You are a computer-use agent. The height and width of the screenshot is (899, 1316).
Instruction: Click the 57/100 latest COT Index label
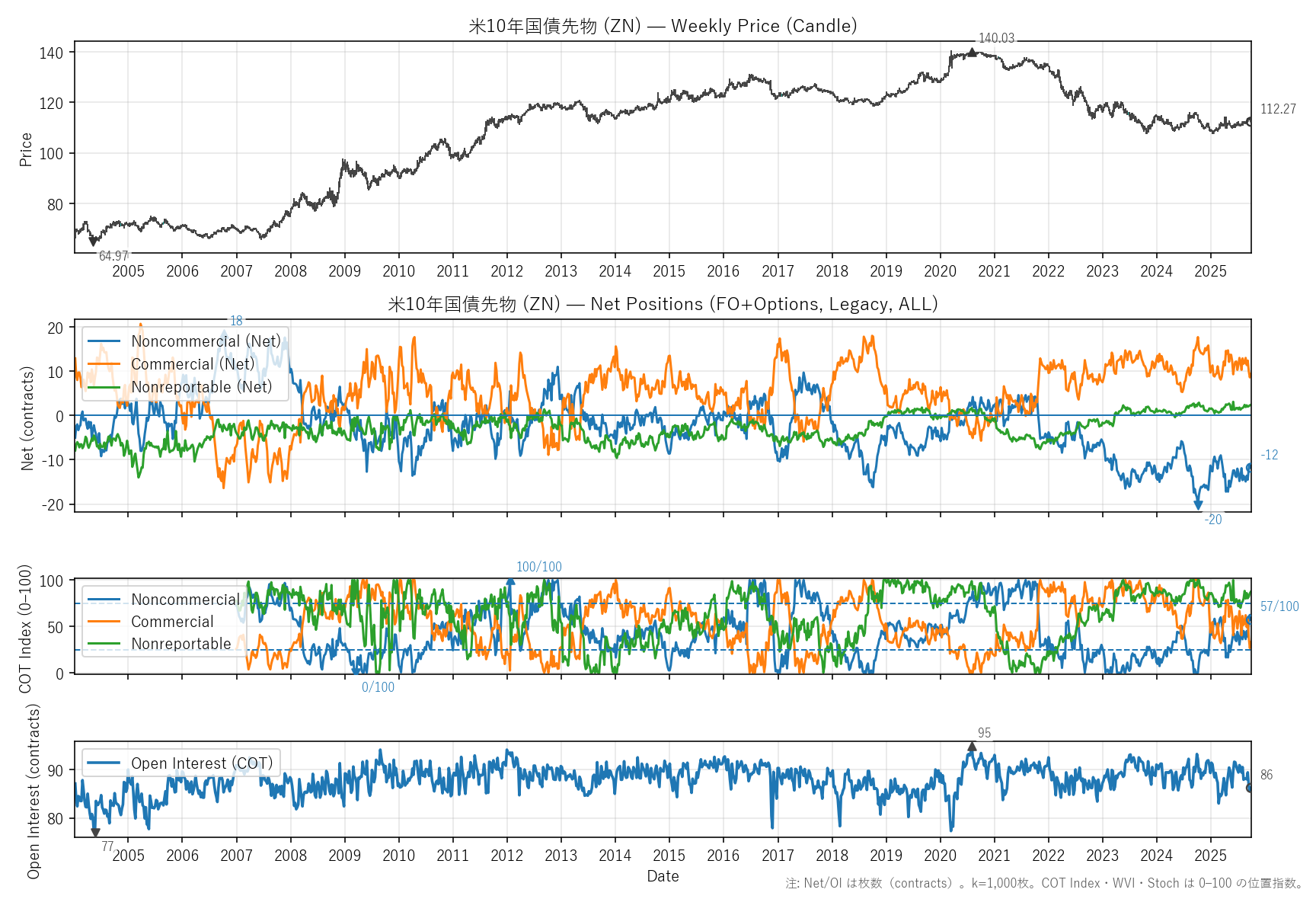click(1279, 606)
